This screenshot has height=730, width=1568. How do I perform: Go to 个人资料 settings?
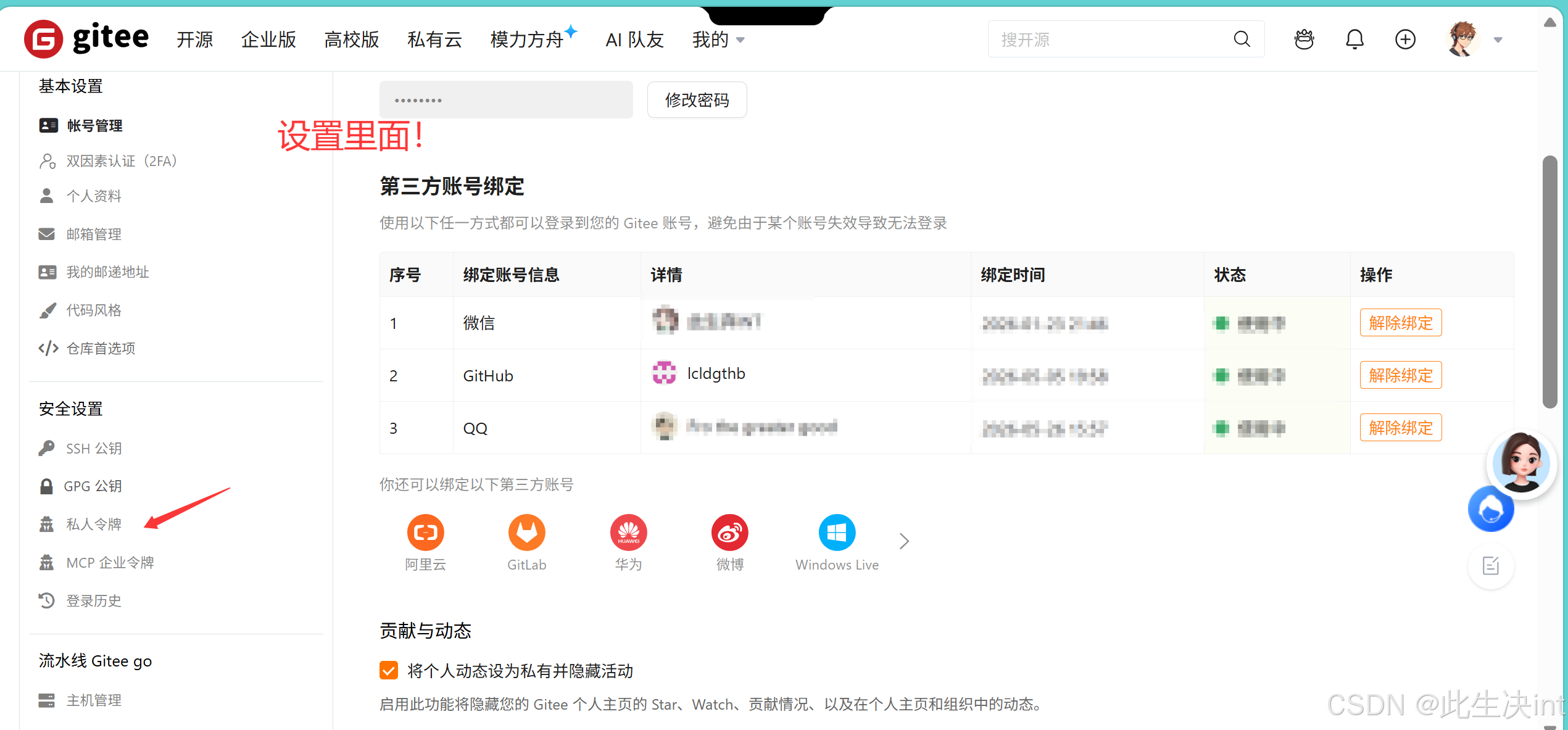tap(80, 196)
